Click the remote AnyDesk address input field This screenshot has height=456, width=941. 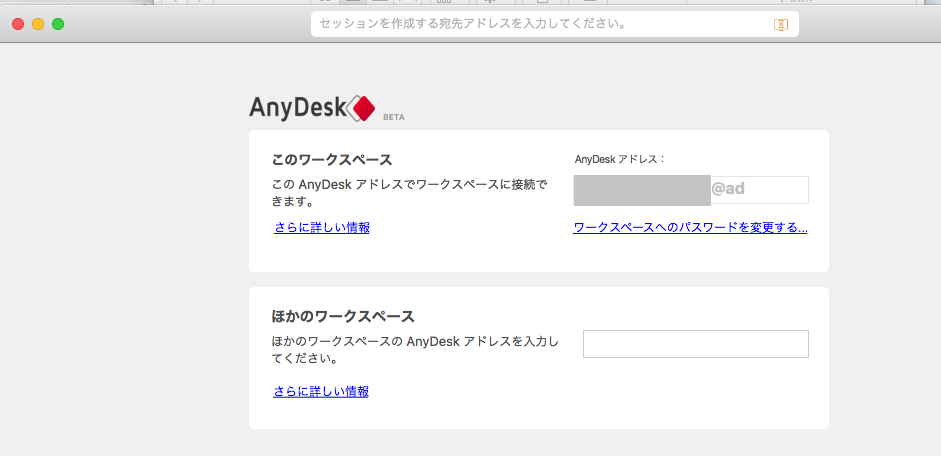tap(696, 344)
